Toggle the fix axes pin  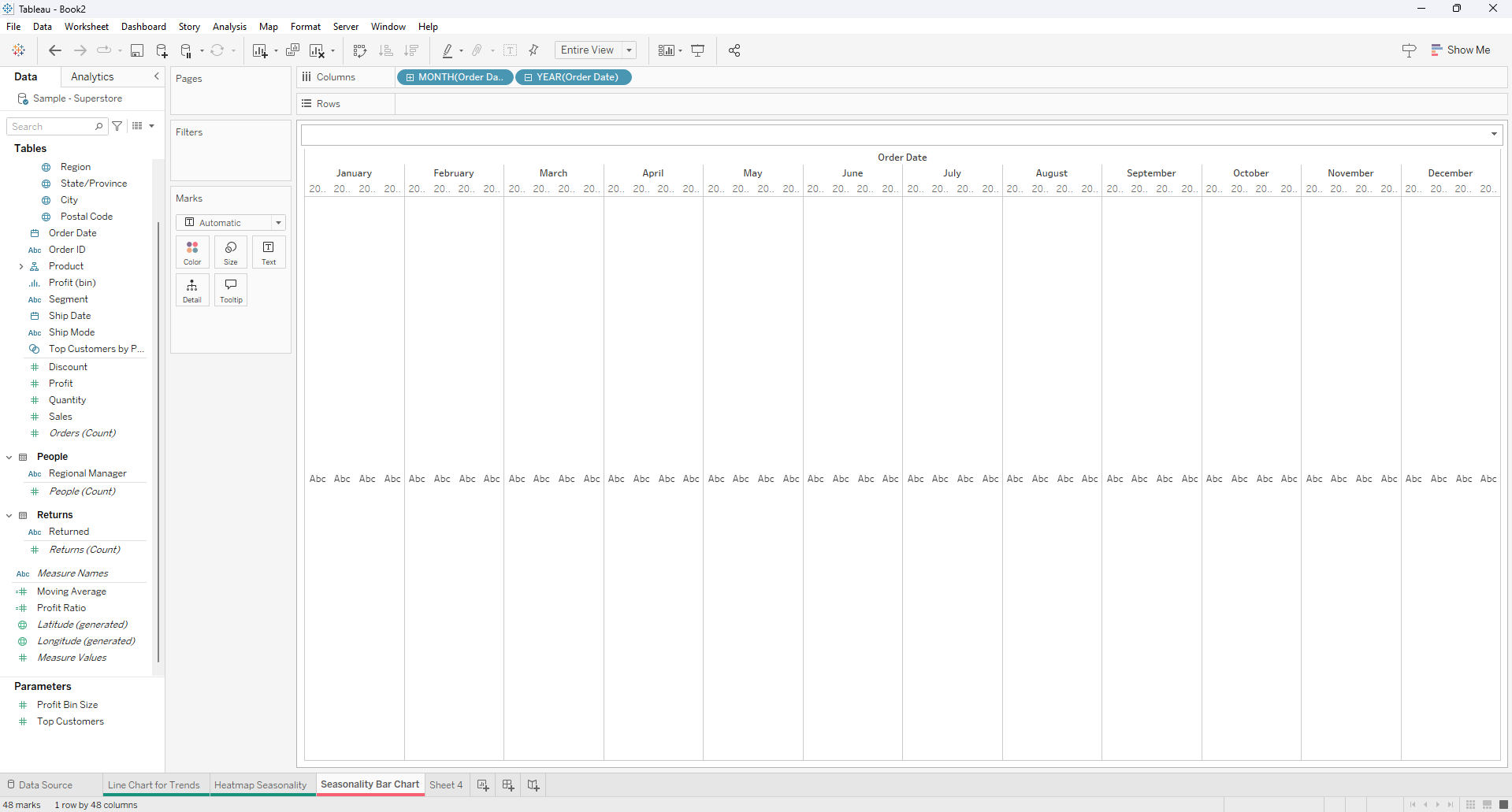(x=534, y=50)
